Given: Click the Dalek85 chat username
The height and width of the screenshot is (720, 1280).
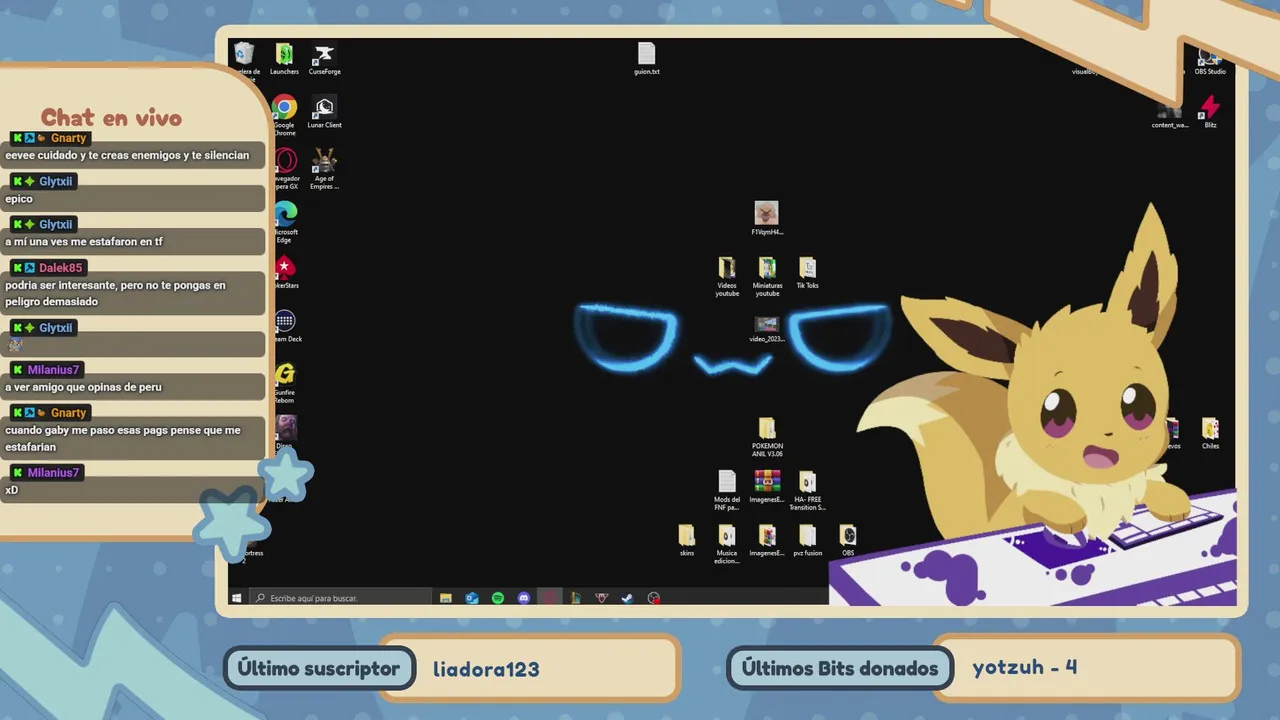Looking at the screenshot, I should click(x=61, y=268).
